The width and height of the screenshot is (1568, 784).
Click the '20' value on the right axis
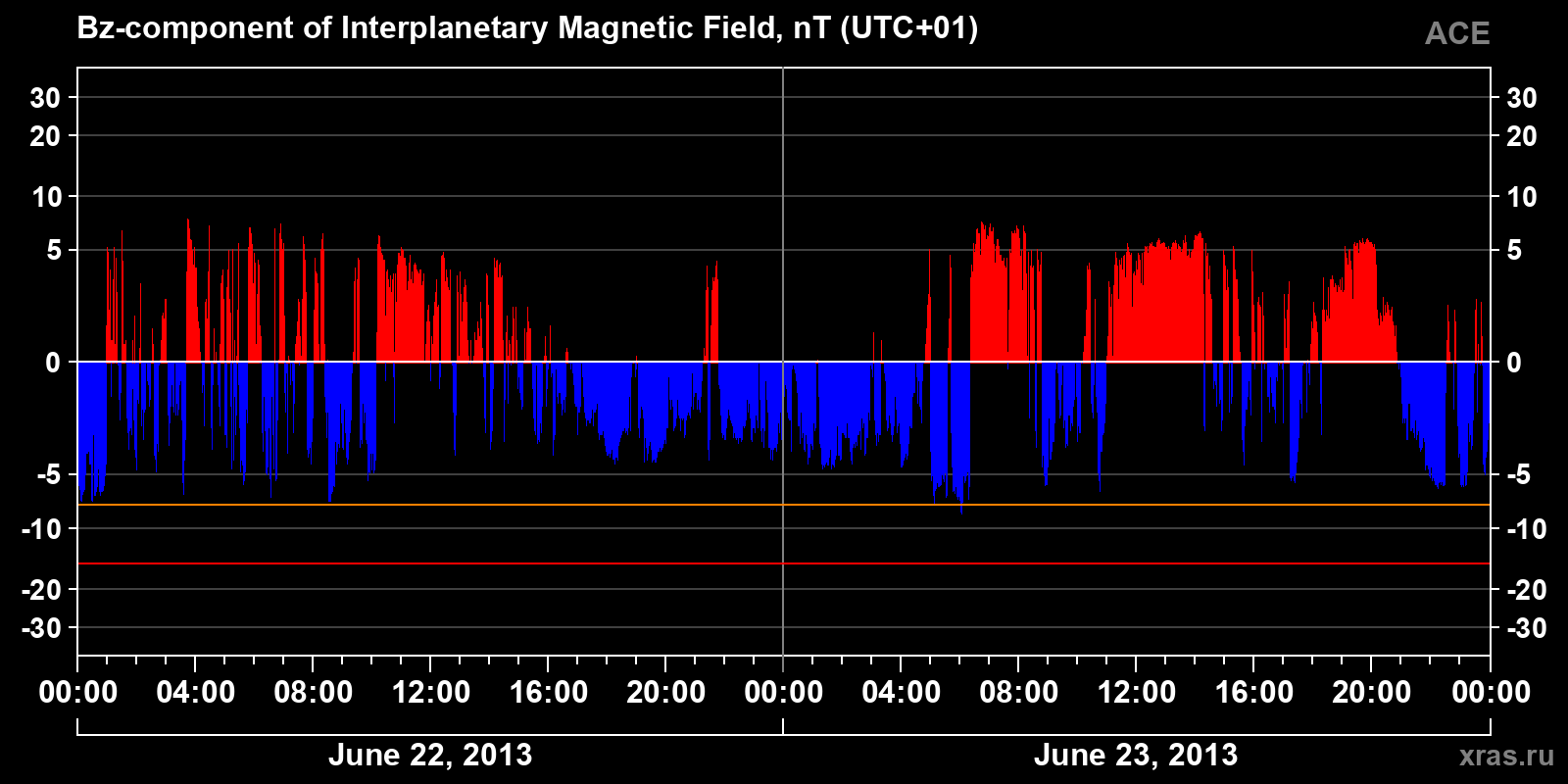1522,136
